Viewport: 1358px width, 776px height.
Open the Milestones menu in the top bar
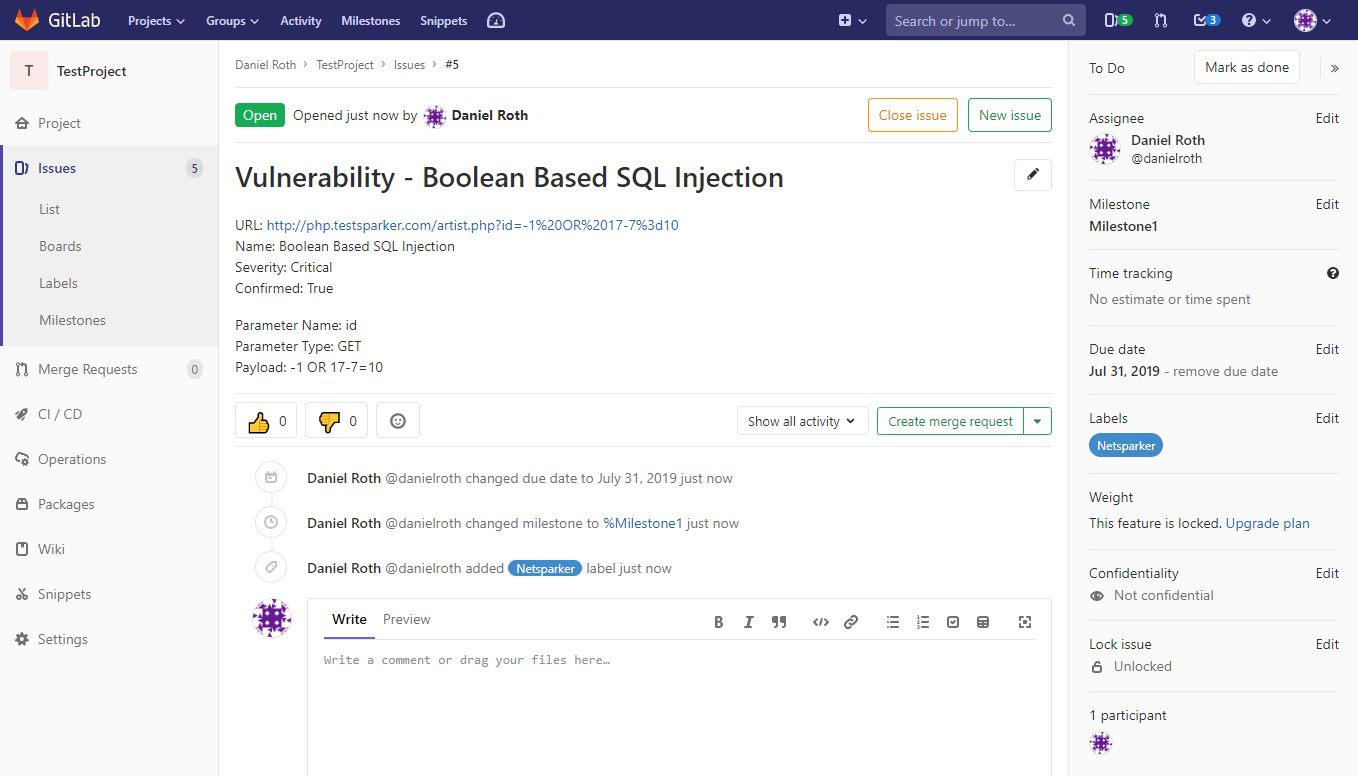point(370,20)
